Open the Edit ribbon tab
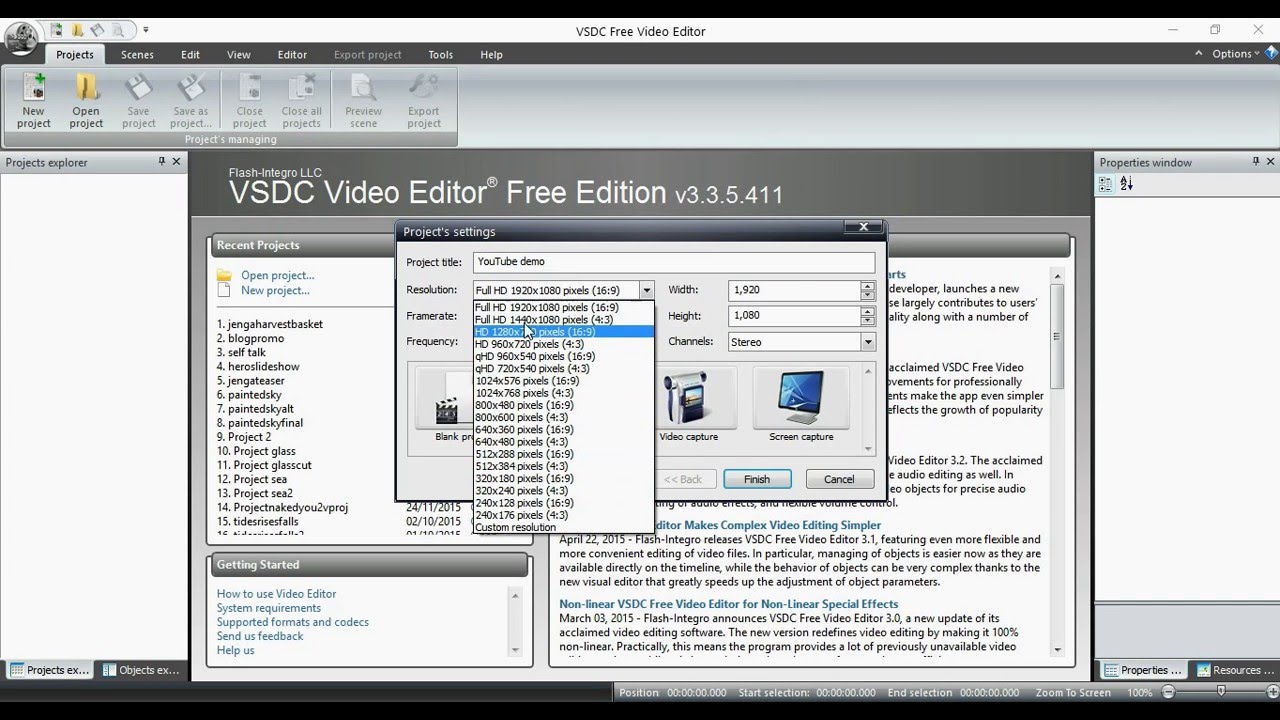1280x720 pixels. click(190, 55)
